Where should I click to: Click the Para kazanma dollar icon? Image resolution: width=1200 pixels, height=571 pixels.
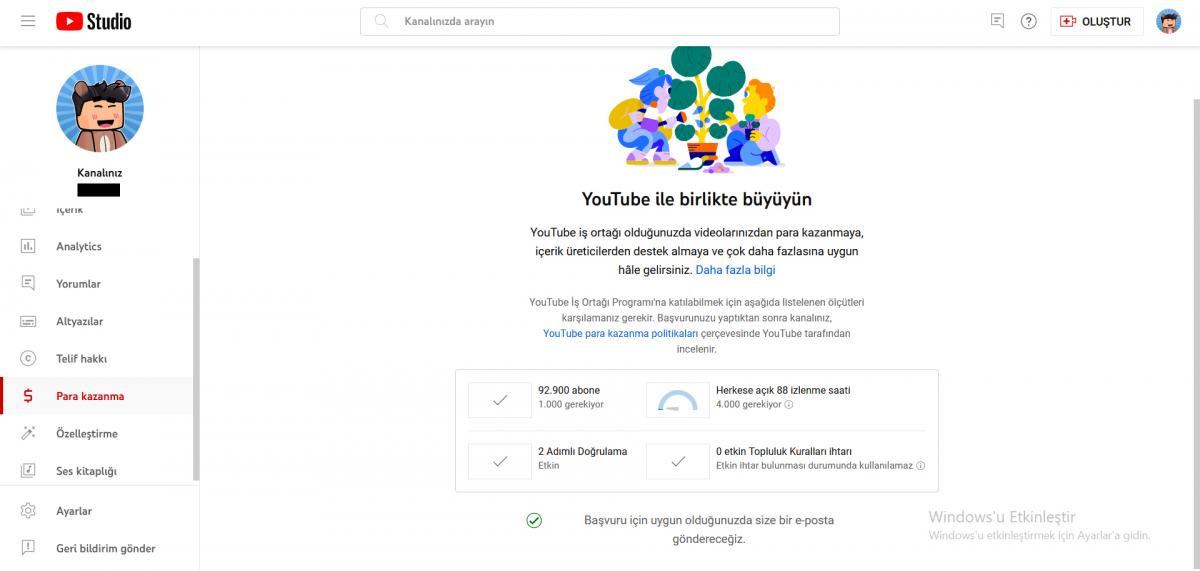pos(28,396)
